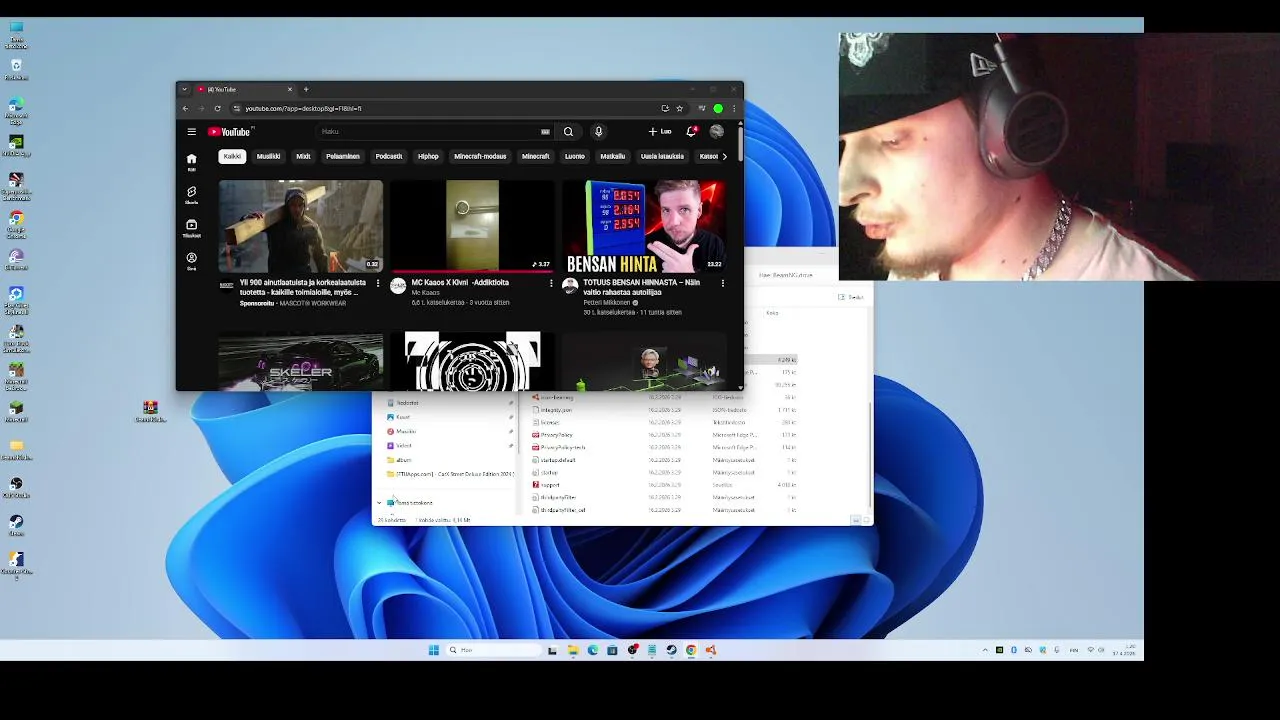Select startup.default file in Explorer
The width and height of the screenshot is (1280, 720).
[x=557, y=460]
